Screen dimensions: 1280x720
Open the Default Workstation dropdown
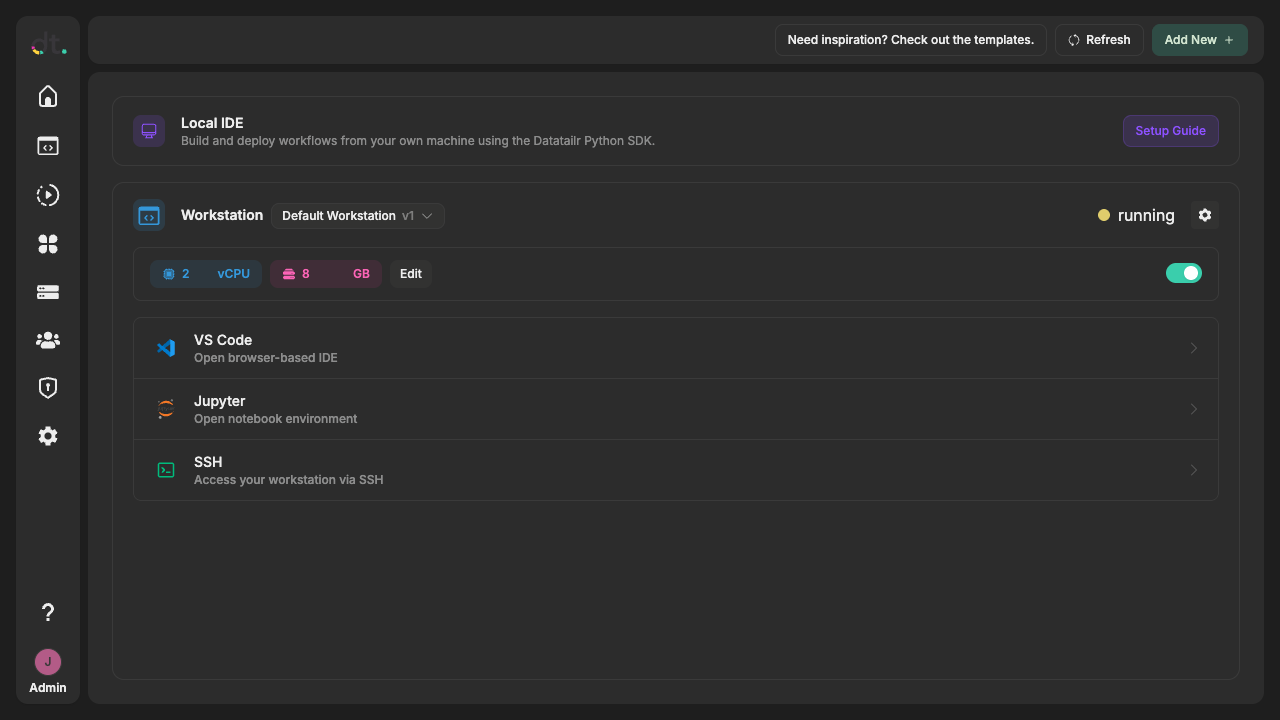(x=357, y=215)
